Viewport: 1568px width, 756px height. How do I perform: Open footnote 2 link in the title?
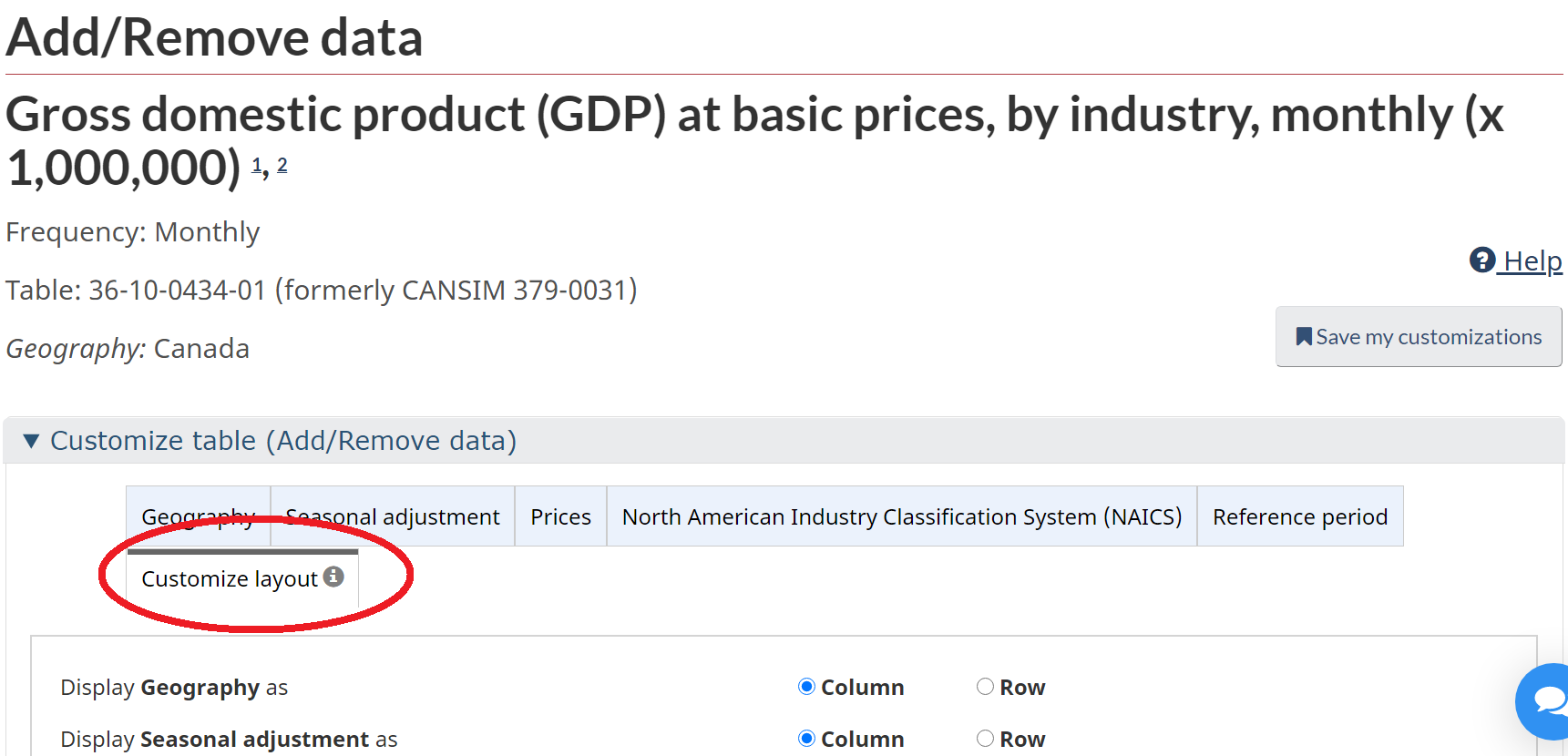tap(282, 165)
